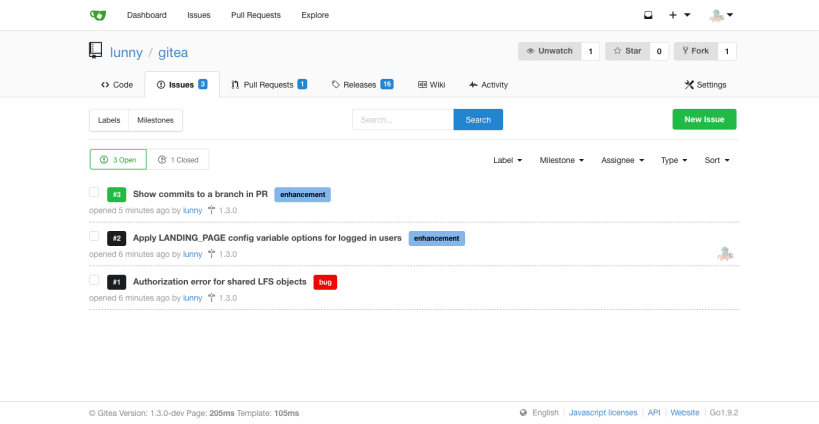The height and width of the screenshot is (424, 819).
Task: Click milestone icon on issue #3 row
Action: (211, 210)
